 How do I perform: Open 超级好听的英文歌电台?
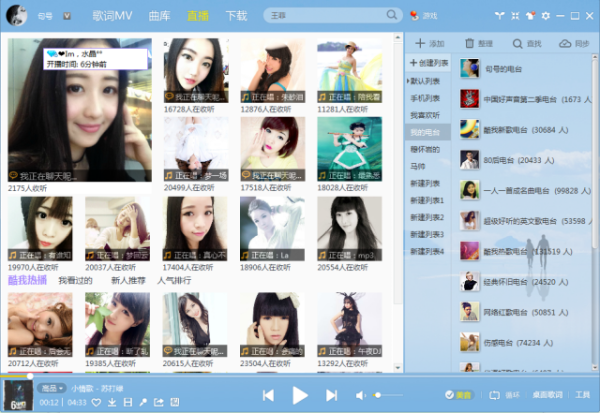tap(525, 221)
